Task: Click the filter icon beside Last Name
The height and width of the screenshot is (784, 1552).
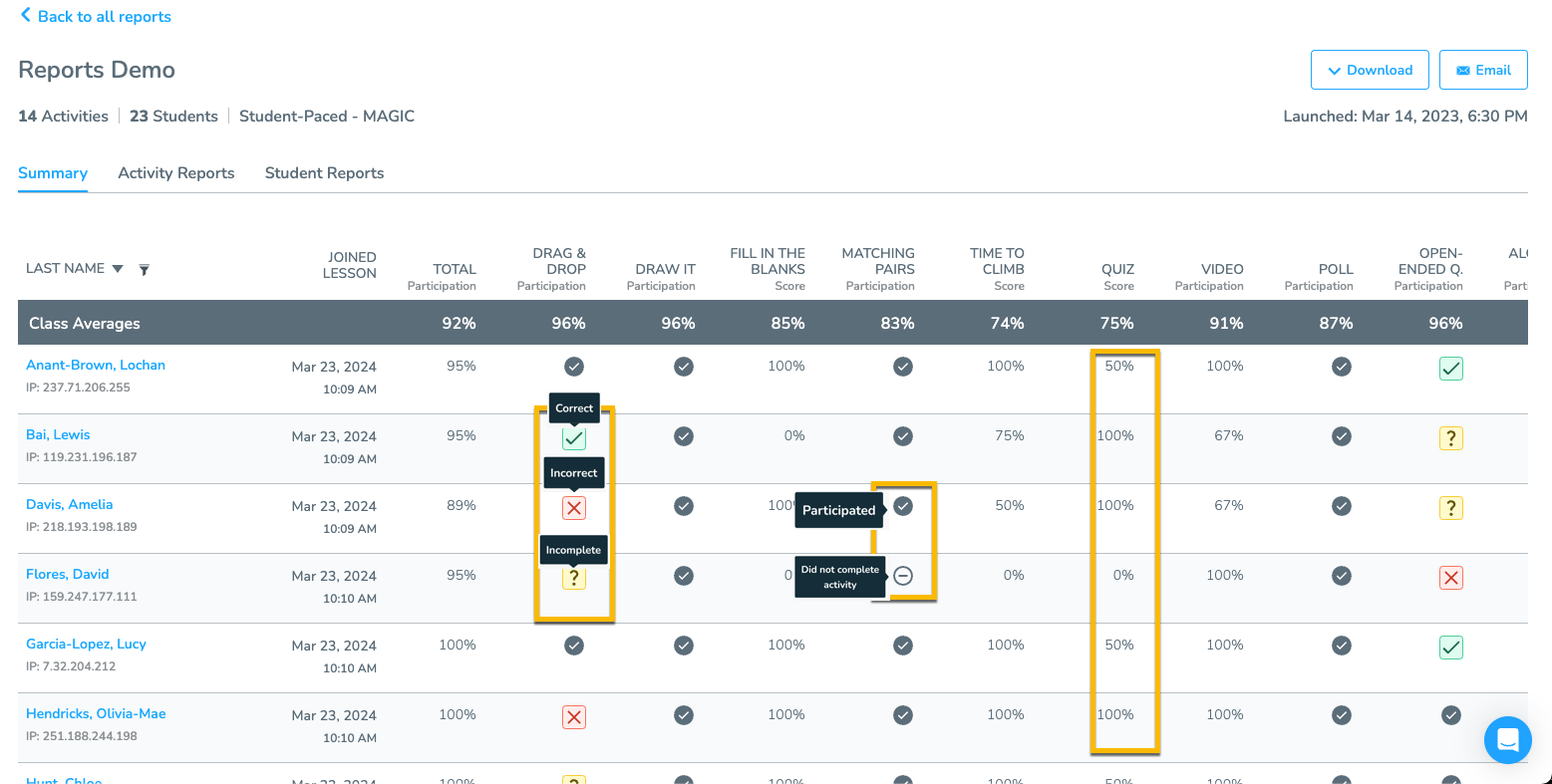Action: click(144, 269)
